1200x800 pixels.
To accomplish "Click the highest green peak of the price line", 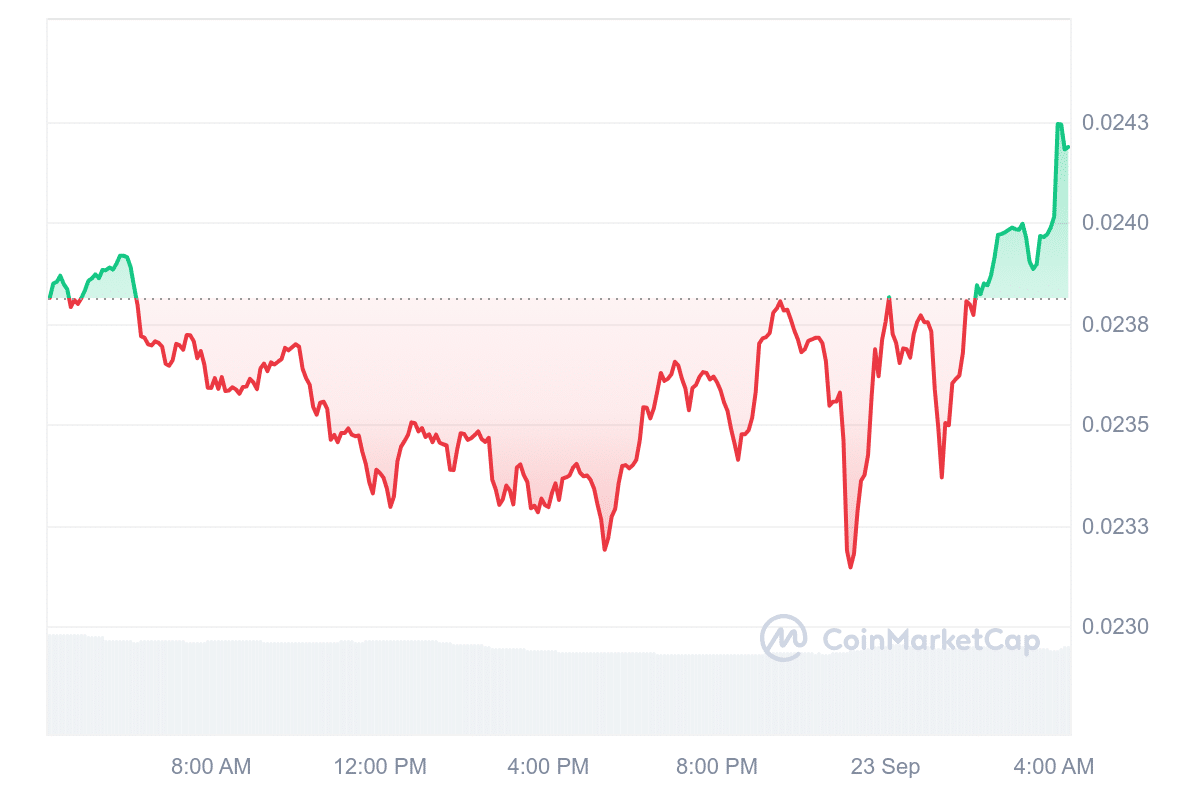I will click(x=1058, y=124).
